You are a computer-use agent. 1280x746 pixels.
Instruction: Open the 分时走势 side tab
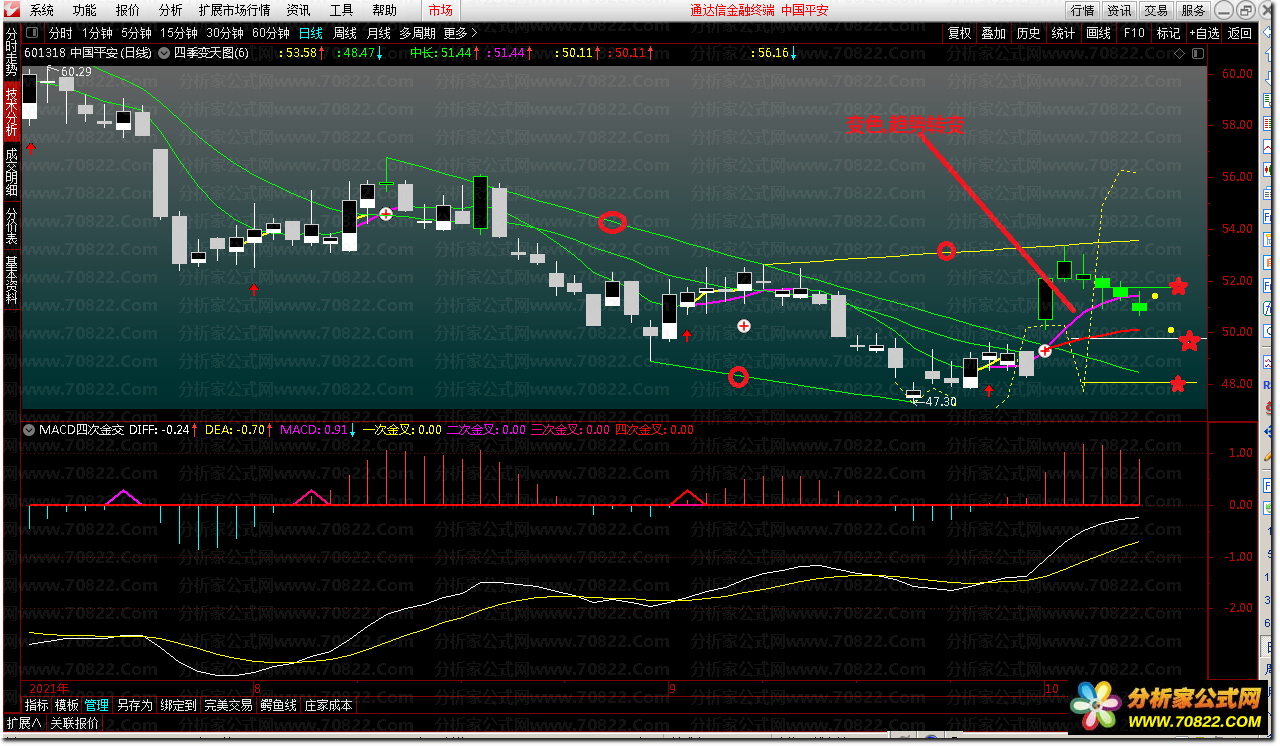tap(11, 52)
